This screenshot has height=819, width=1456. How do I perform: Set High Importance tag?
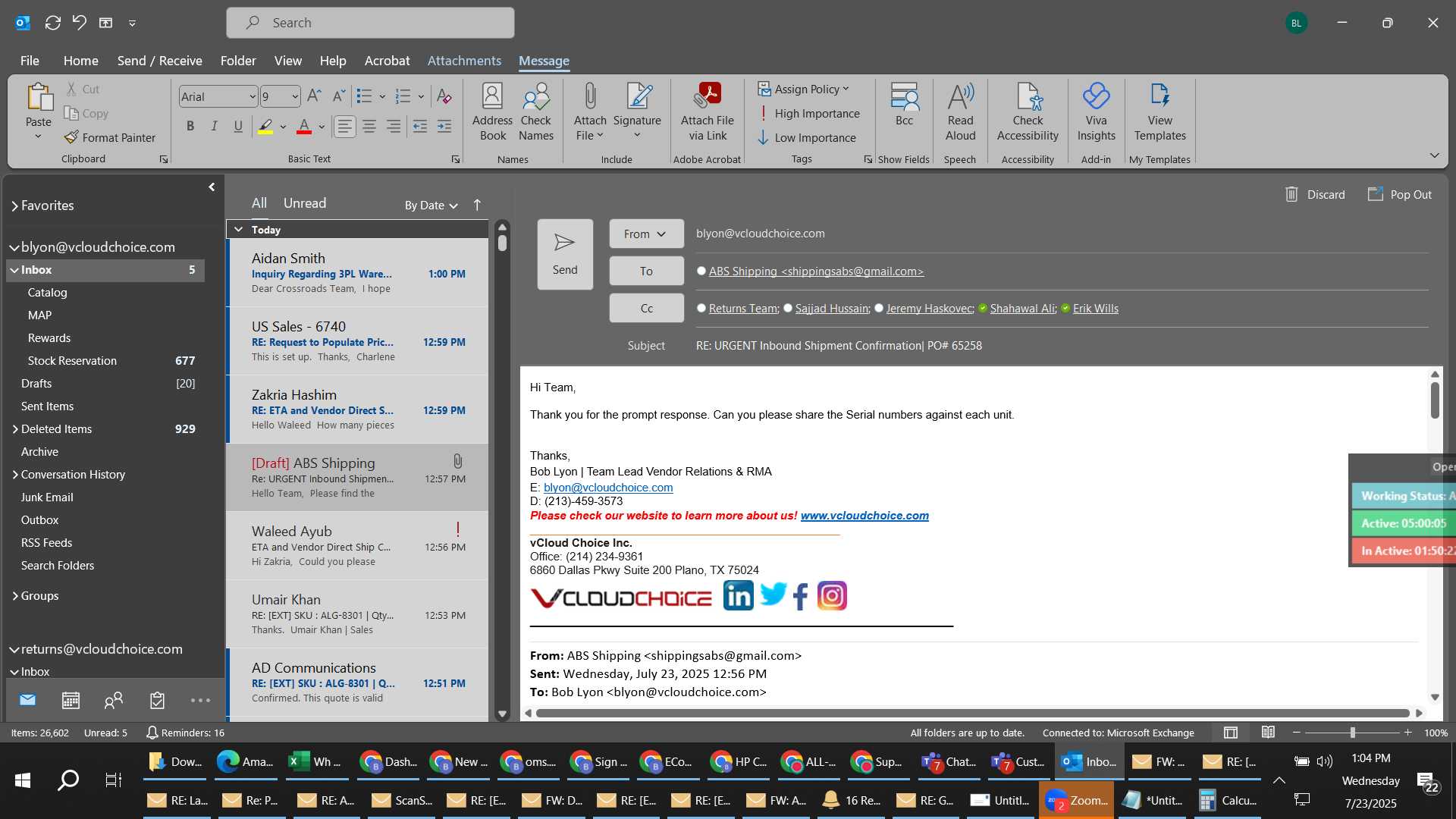pyautogui.click(x=809, y=113)
